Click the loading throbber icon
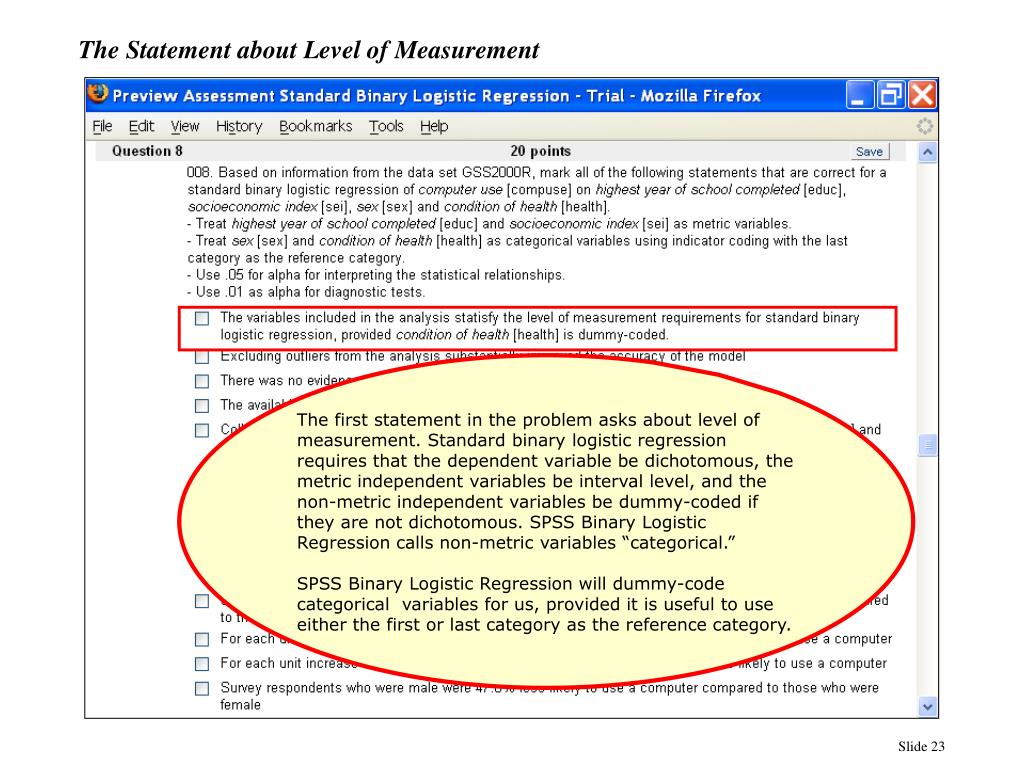The width and height of the screenshot is (1024, 768). [924, 126]
